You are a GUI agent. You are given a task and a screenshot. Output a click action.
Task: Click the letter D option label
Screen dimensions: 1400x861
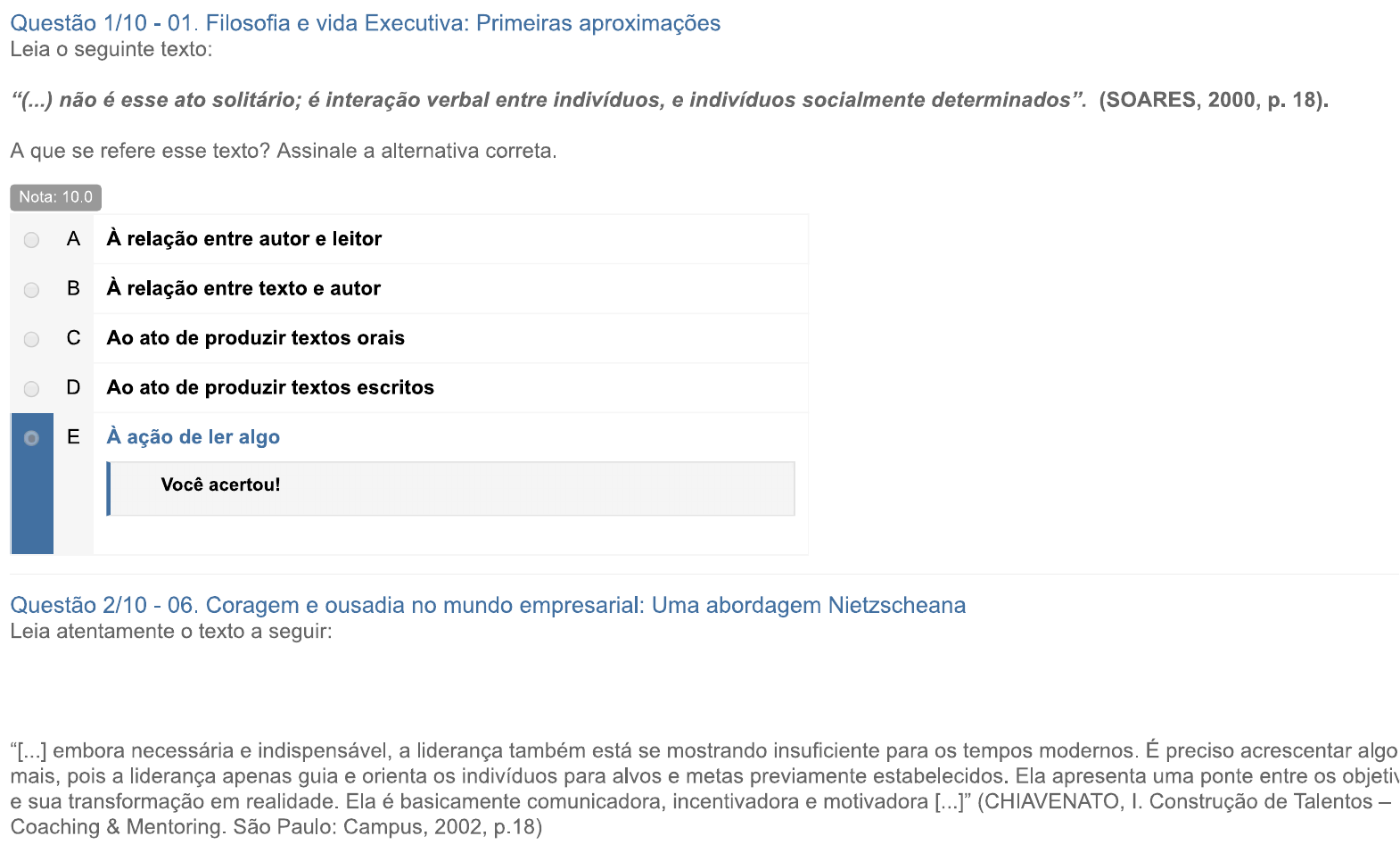[x=73, y=387]
